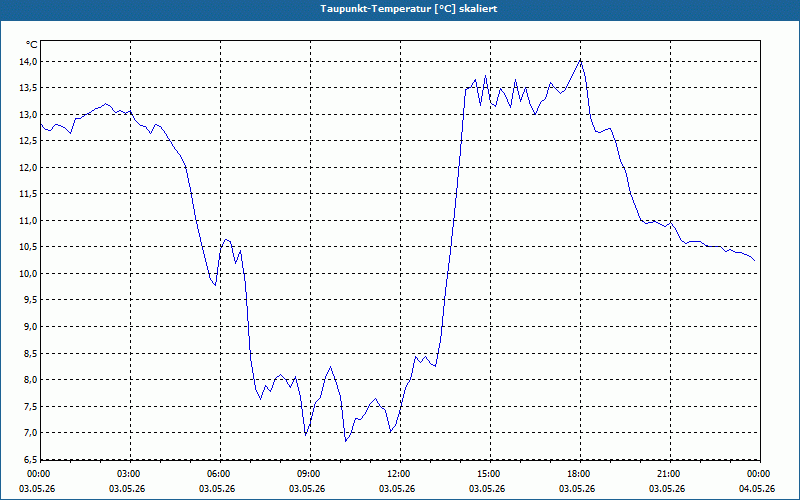The width and height of the screenshot is (800, 500).
Task: Select the 03.05.26 date below 03:00
Action: pos(127,489)
